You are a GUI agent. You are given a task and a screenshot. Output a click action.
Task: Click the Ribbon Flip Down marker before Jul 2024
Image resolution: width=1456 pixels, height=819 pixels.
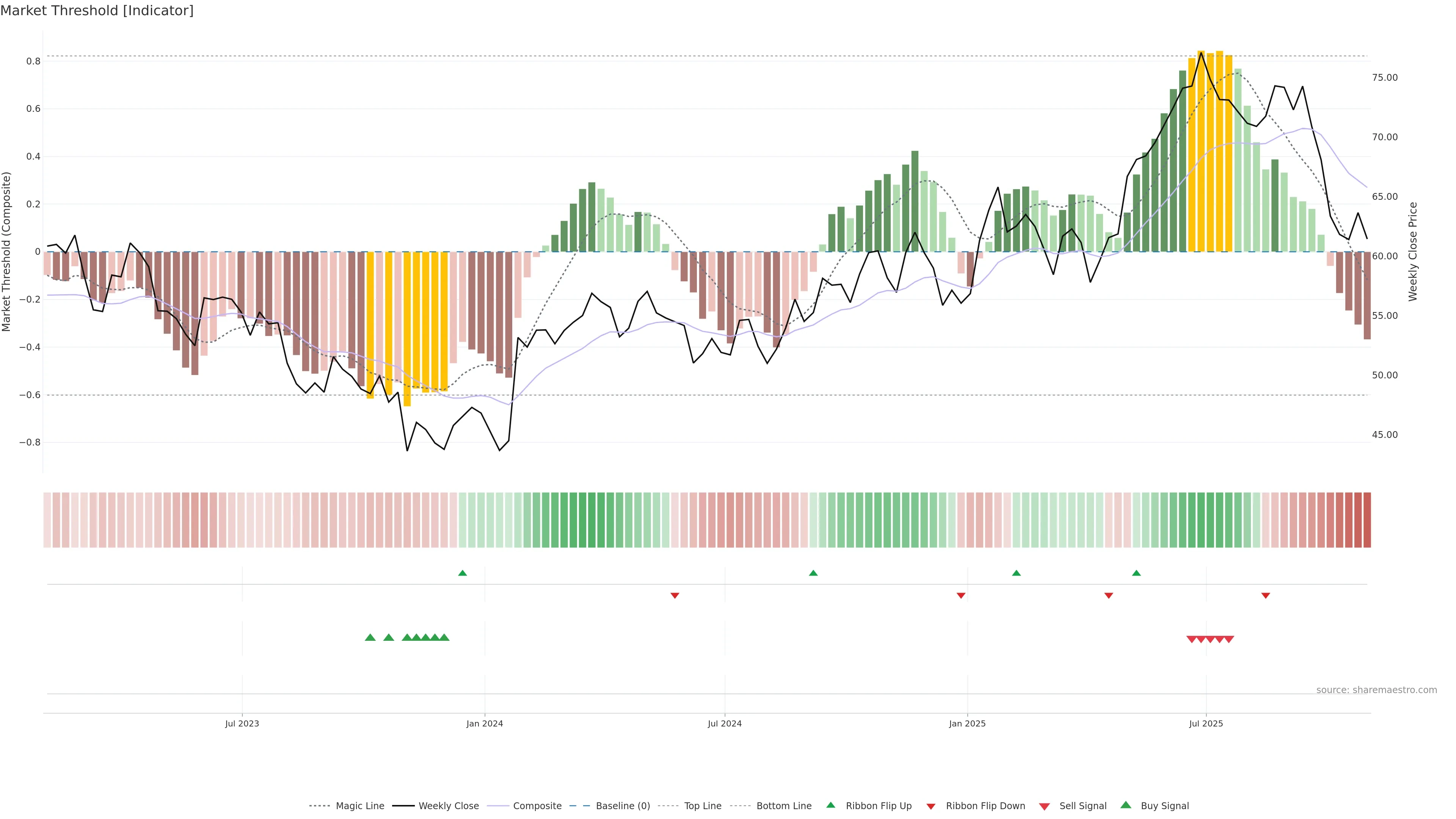pyautogui.click(x=674, y=596)
